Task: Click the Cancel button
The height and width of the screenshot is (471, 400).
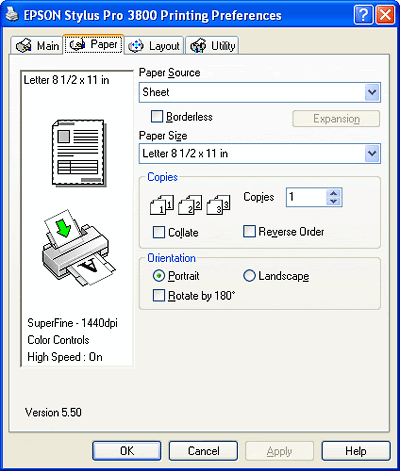Action: click(203, 451)
